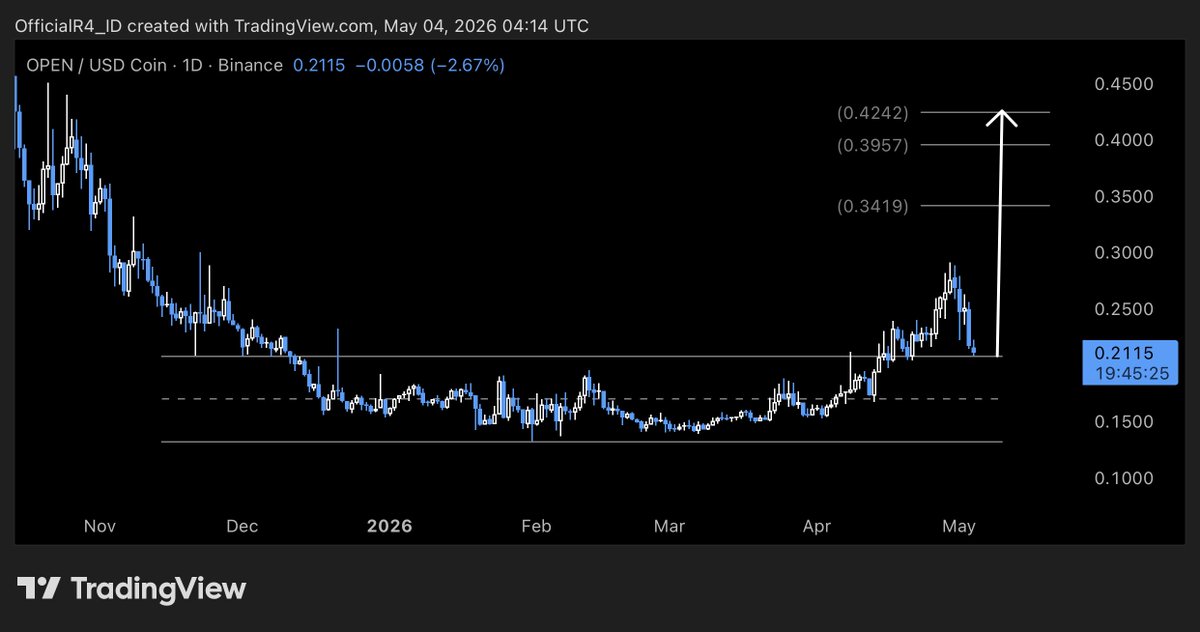Click the 0.3500 price axis label
Viewport: 1200px width, 632px height.
1124,197
